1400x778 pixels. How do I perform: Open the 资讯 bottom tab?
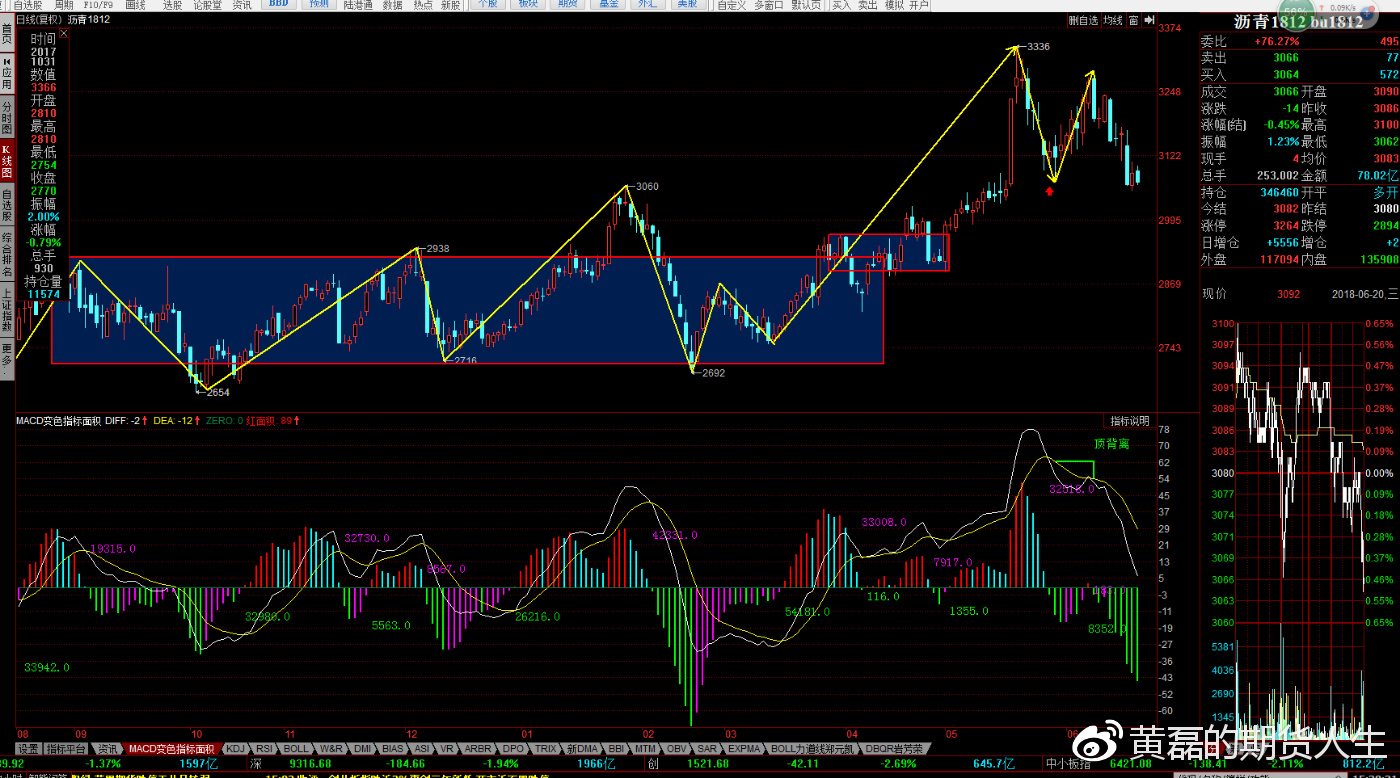click(107, 748)
